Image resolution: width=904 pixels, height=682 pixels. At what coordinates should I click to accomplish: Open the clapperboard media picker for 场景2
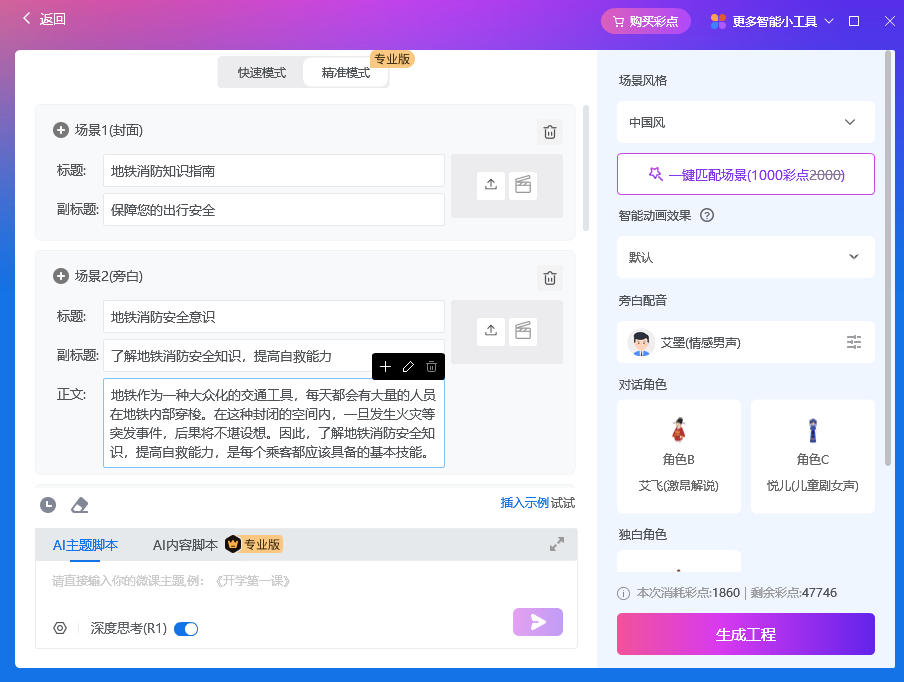(x=523, y=331)
